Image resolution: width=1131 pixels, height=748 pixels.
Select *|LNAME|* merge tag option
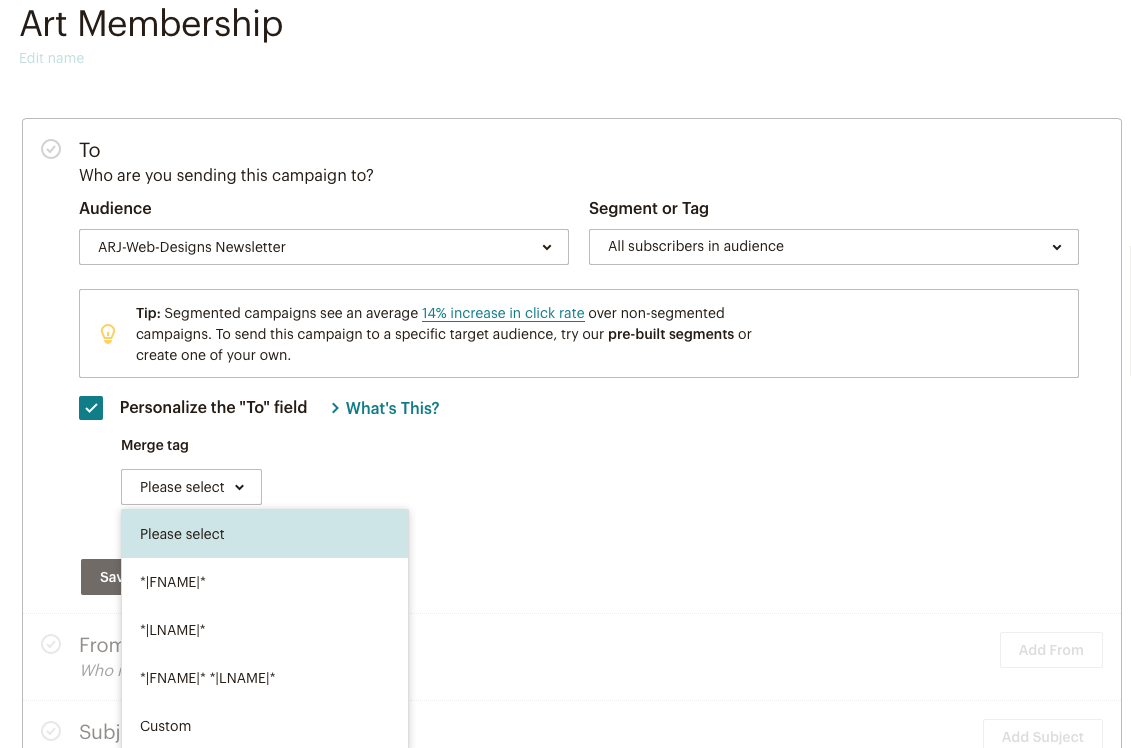[173, 630]
